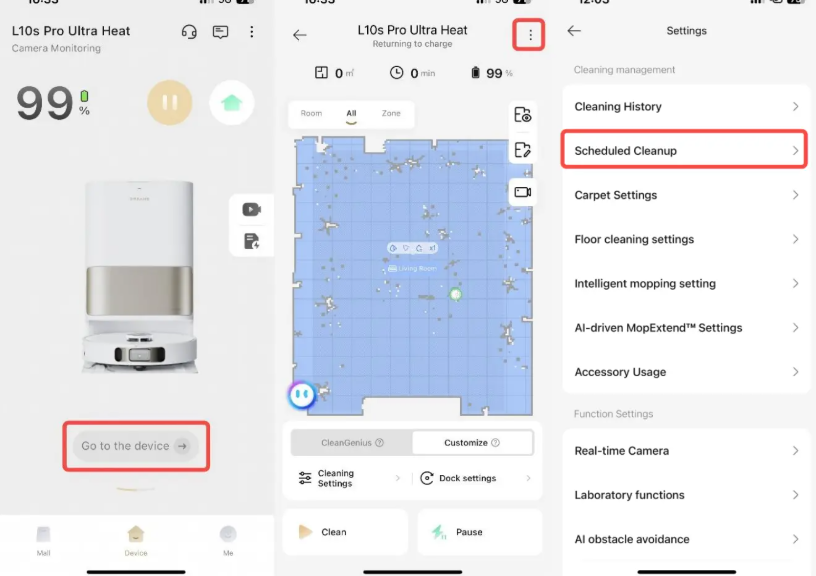Go back using the Settings page arrow
Viewport: 816px width, 576px height.
[x=574, y=31]
